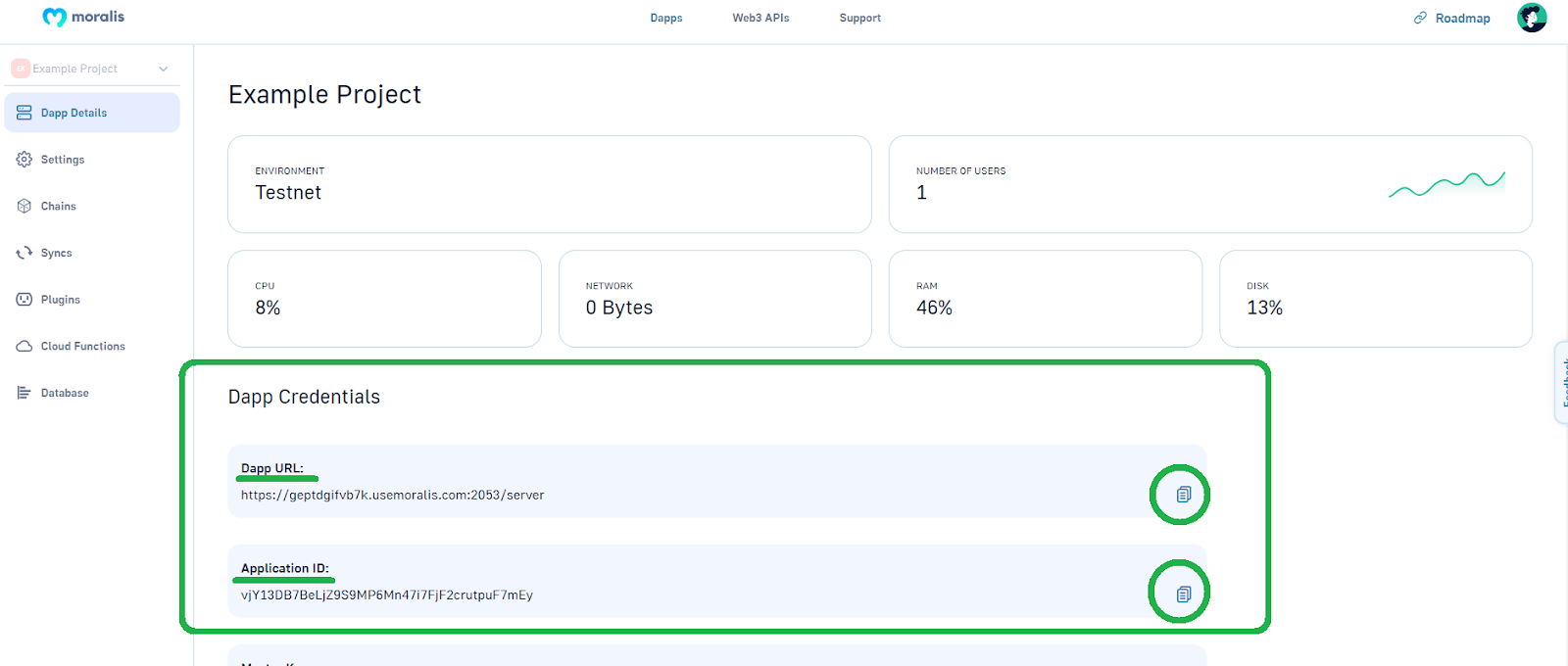Screen dimensions: 1568x666
Task: Click the Dapp Details server icon
Action: pyautogui.click(x=24, y=113)
